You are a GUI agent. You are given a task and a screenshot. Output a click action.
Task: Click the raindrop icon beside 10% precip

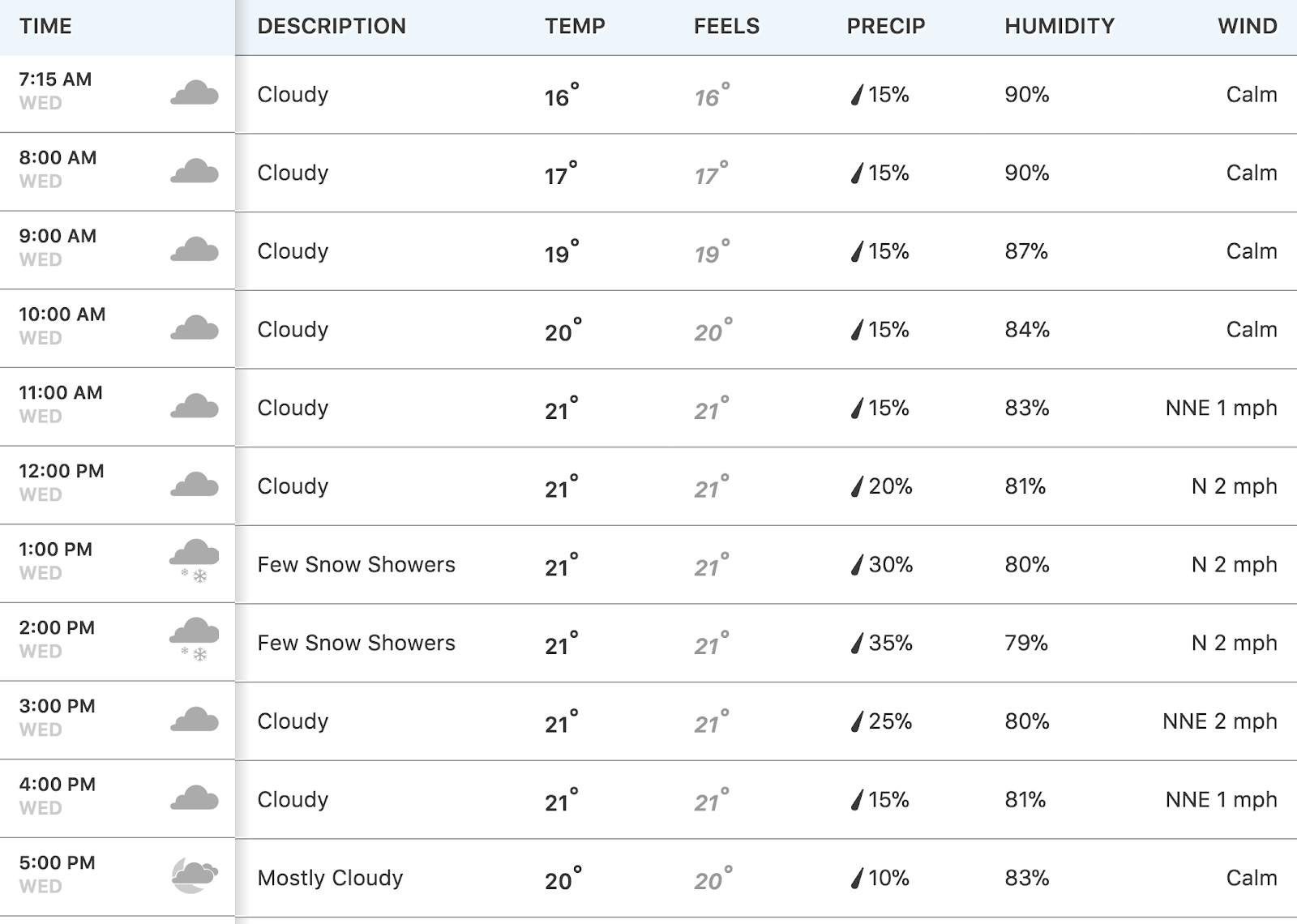[856, 879]
